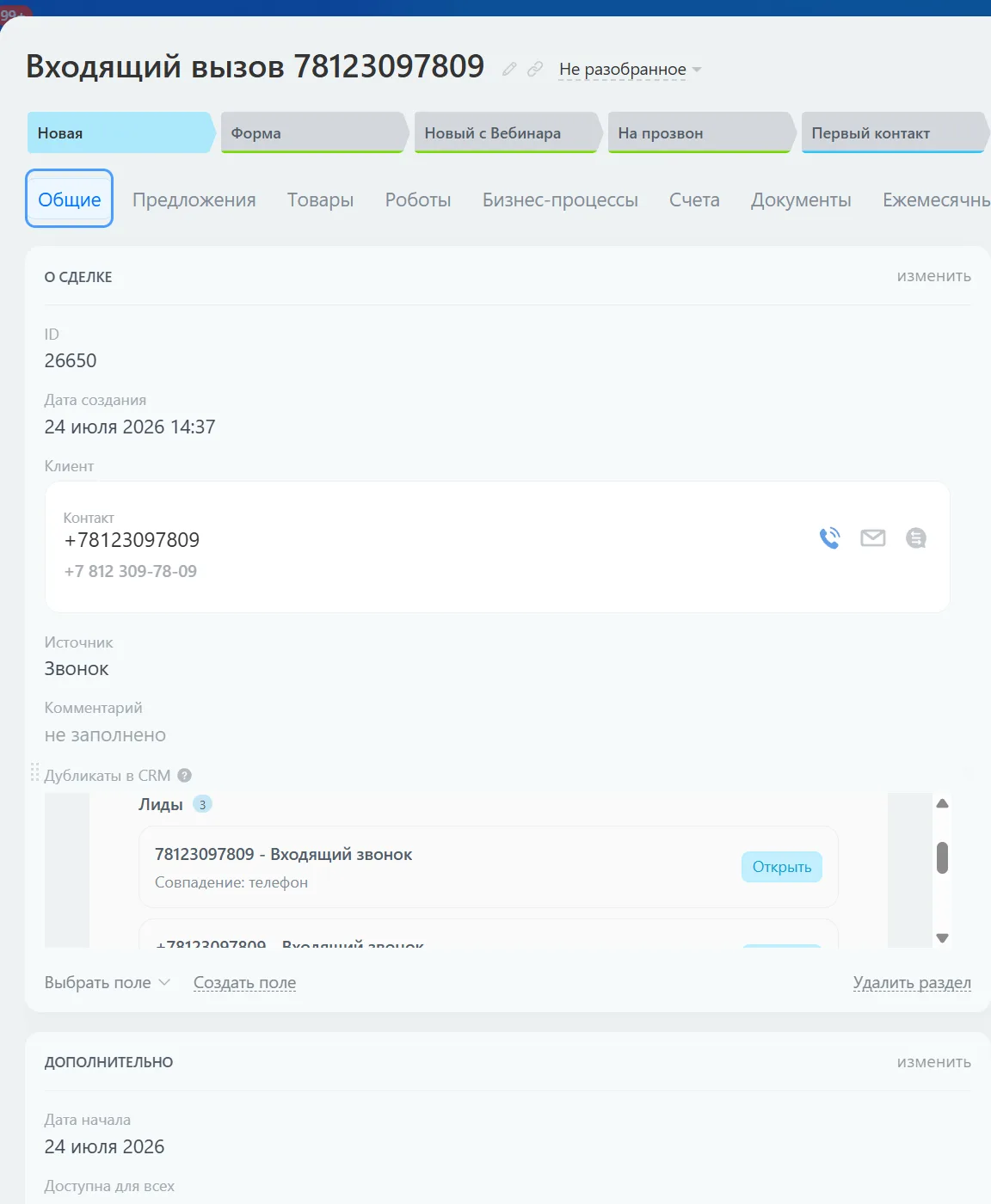
Task: Click the Дата начала value 24 июля 2026
Action: coord(104,1146)
